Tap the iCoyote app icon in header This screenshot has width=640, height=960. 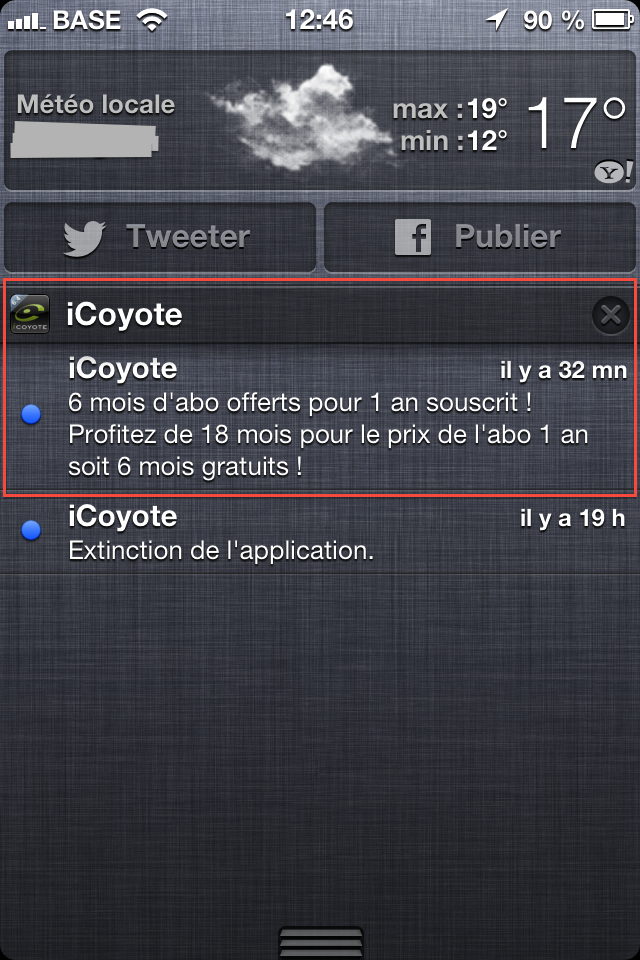pyautogui.click(x=30, y=315)
